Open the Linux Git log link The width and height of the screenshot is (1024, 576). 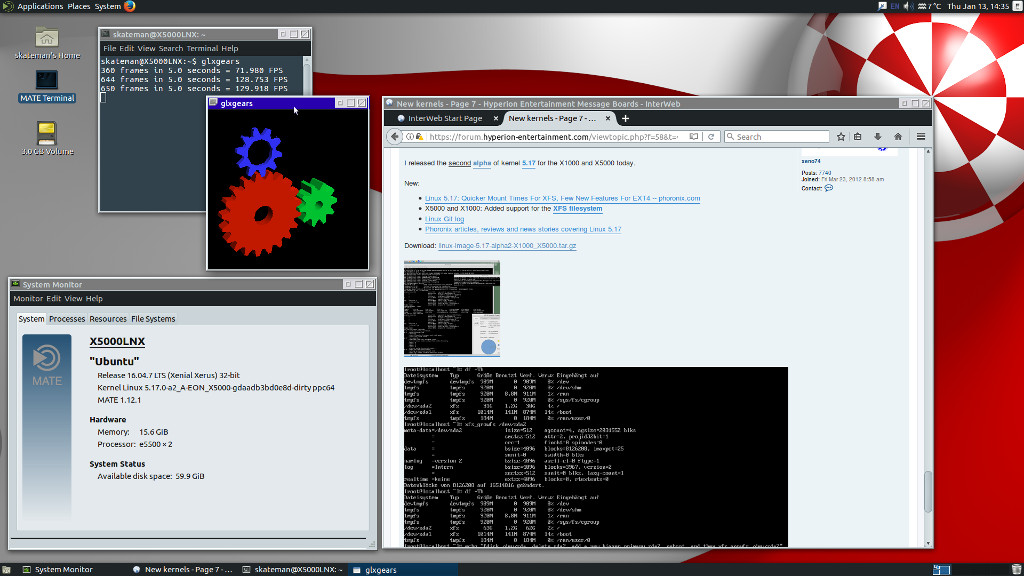click(x=444, y=219)
